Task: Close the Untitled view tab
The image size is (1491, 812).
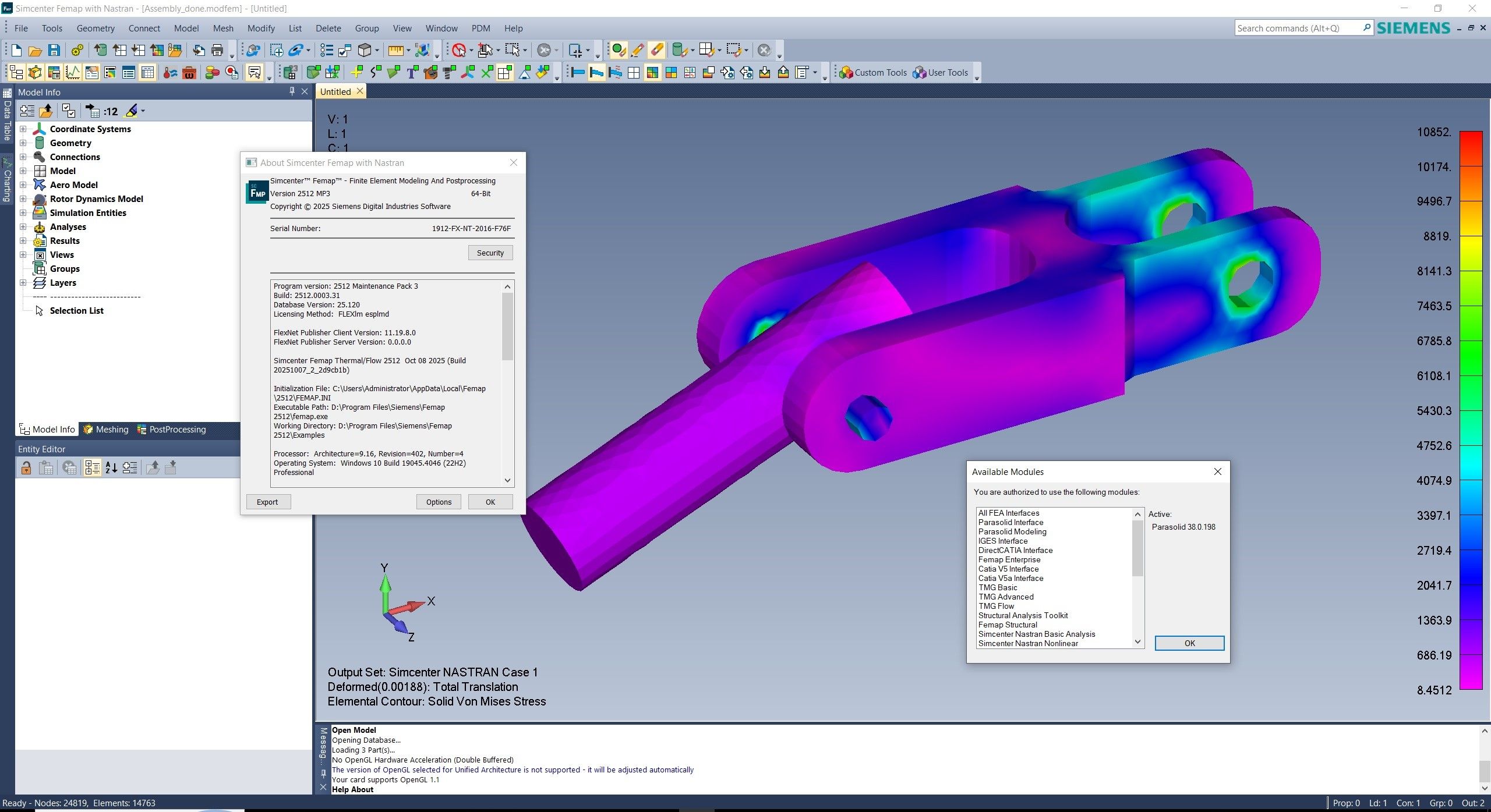Action: [x=360, y=91]
